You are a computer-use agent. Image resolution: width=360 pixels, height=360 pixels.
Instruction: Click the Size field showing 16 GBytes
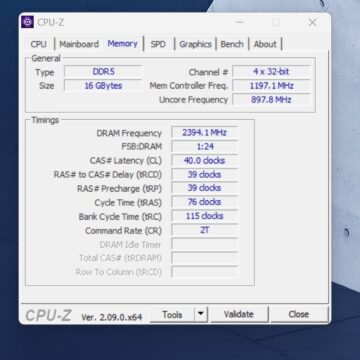pos(103,86)
